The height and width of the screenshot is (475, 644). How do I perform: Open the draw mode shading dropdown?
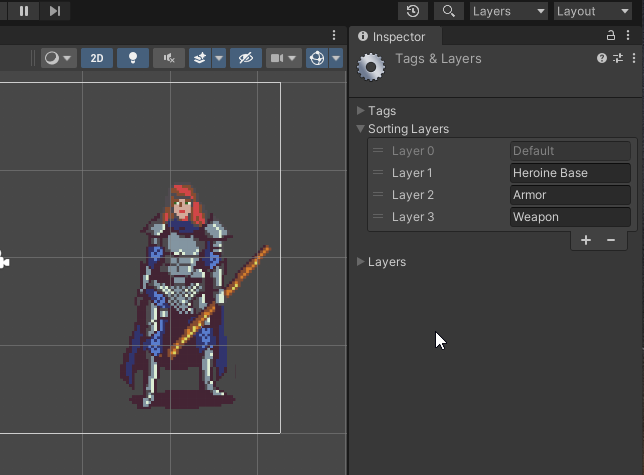pyautogui.click(x=58, y=58)
